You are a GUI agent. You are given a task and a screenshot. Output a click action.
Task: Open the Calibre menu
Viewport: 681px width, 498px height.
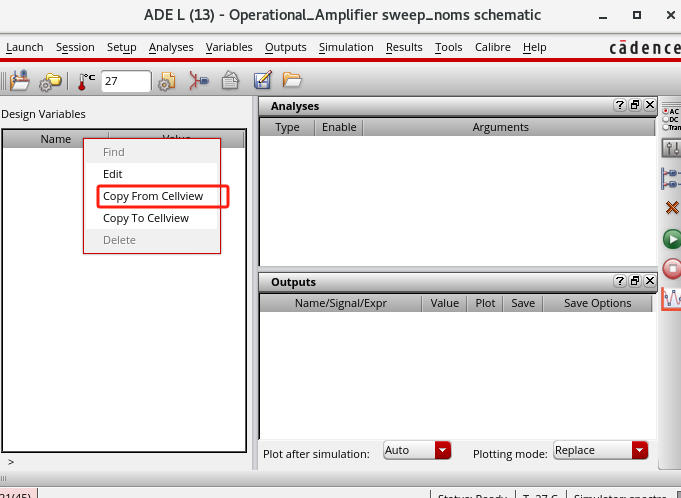(x=493, y=47)
